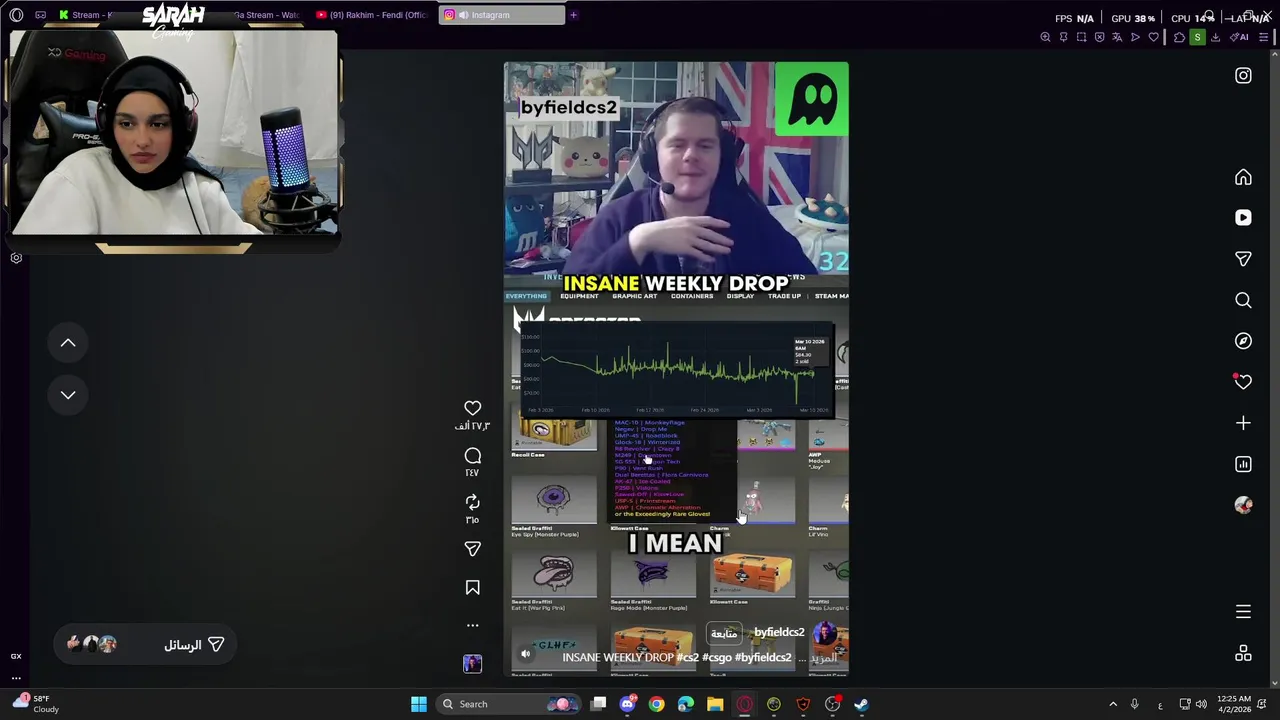The width and height of the screenshot is (1280, 720).
Task: Open the reel comments bubble
Action: 473,456
